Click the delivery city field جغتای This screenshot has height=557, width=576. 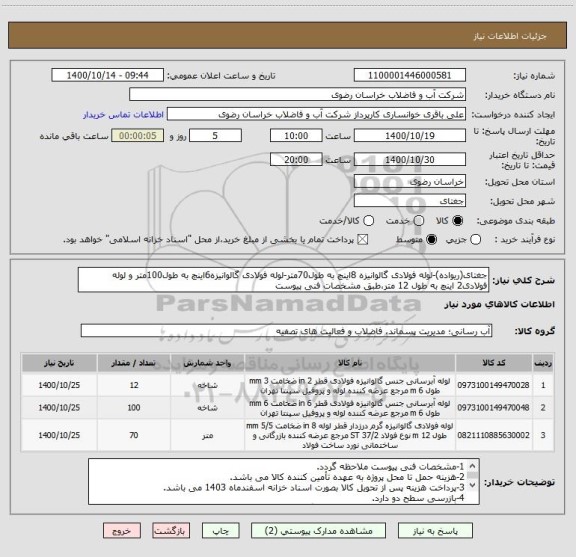410,201
